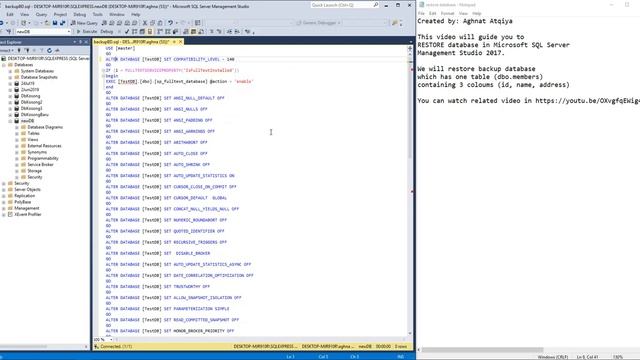Click the youtu.be link text in Notepad

click(x=587, y=100)
